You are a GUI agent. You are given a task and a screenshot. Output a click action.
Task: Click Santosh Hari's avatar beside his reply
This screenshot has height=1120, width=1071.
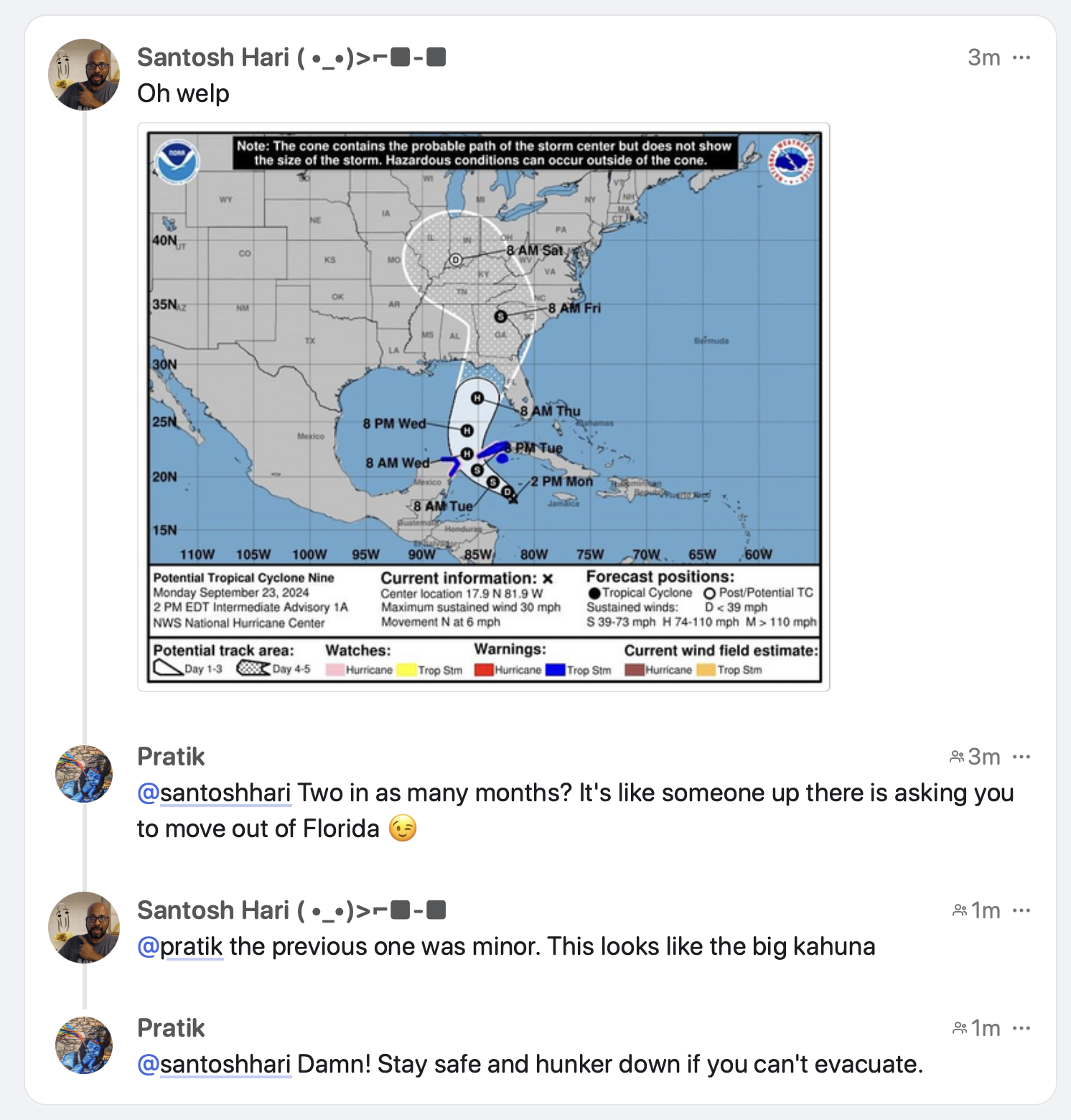coord(84,927)
